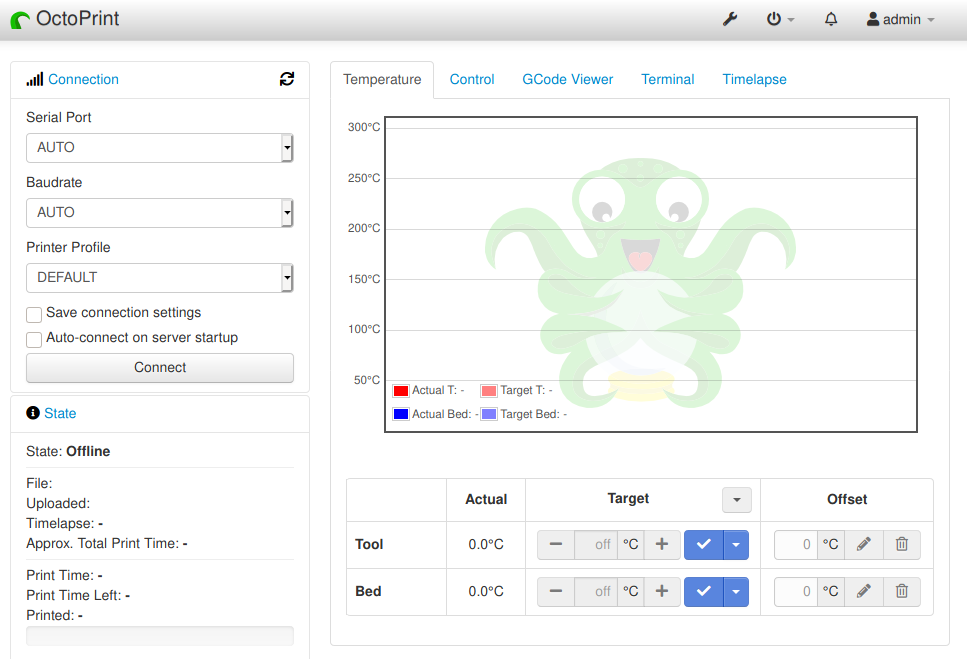
Task: Increase Tool target temperature with plus
Action: pyautogui.click(x=662, y=544)
